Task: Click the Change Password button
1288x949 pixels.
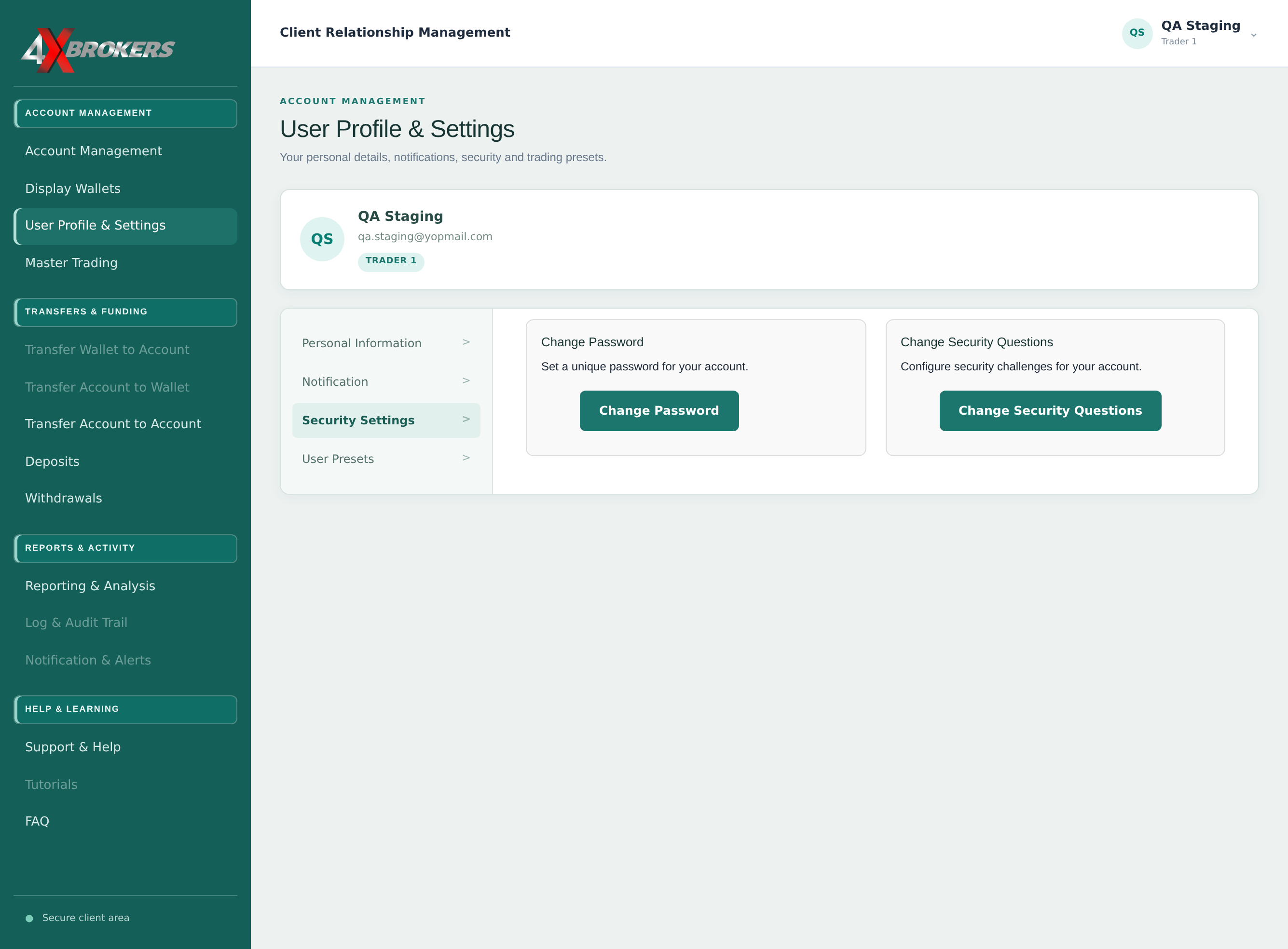Action: (x=658, y=411)
